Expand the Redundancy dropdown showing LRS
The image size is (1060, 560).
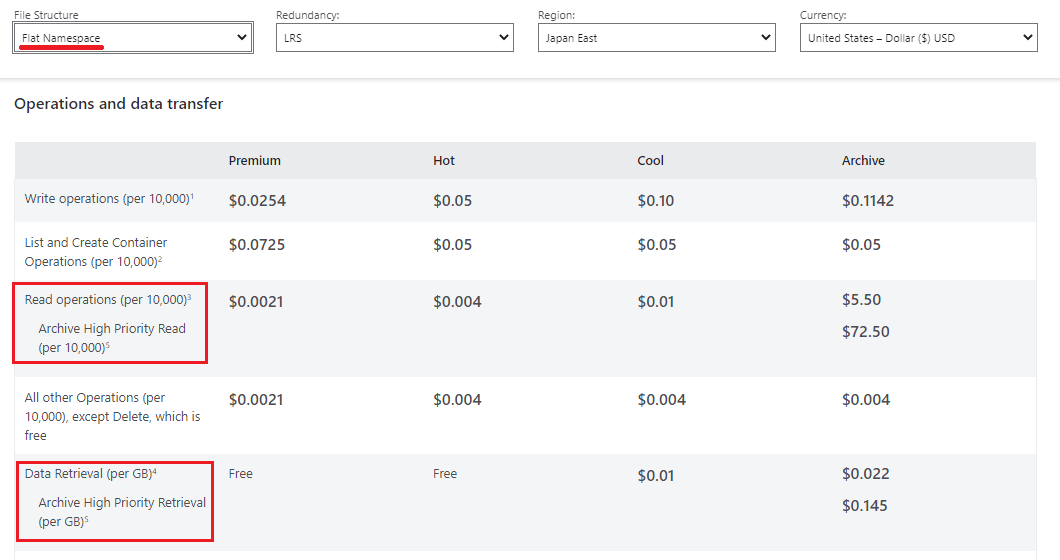pos(395,38)
